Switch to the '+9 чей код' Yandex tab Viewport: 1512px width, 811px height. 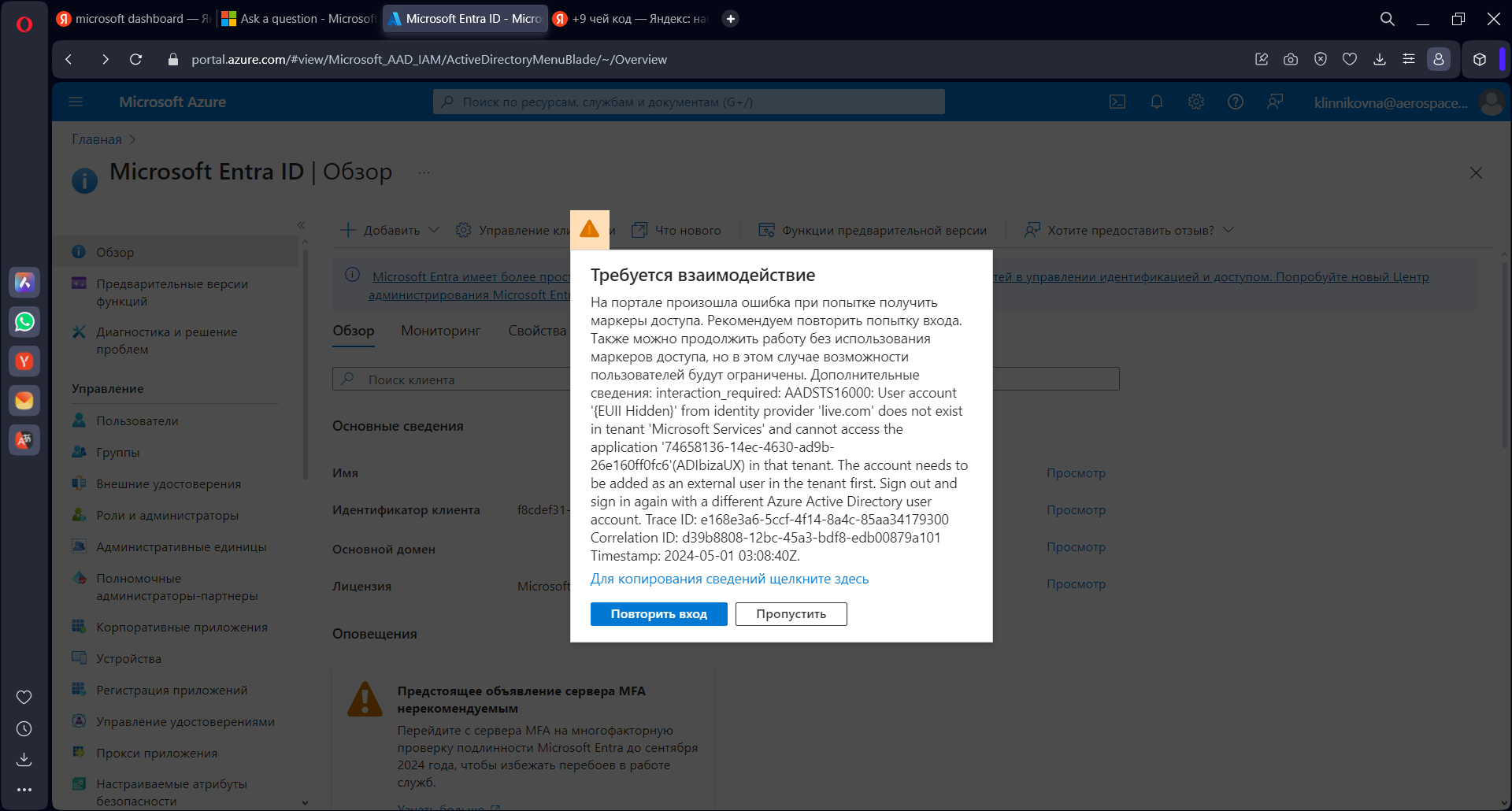coord(630,19)
